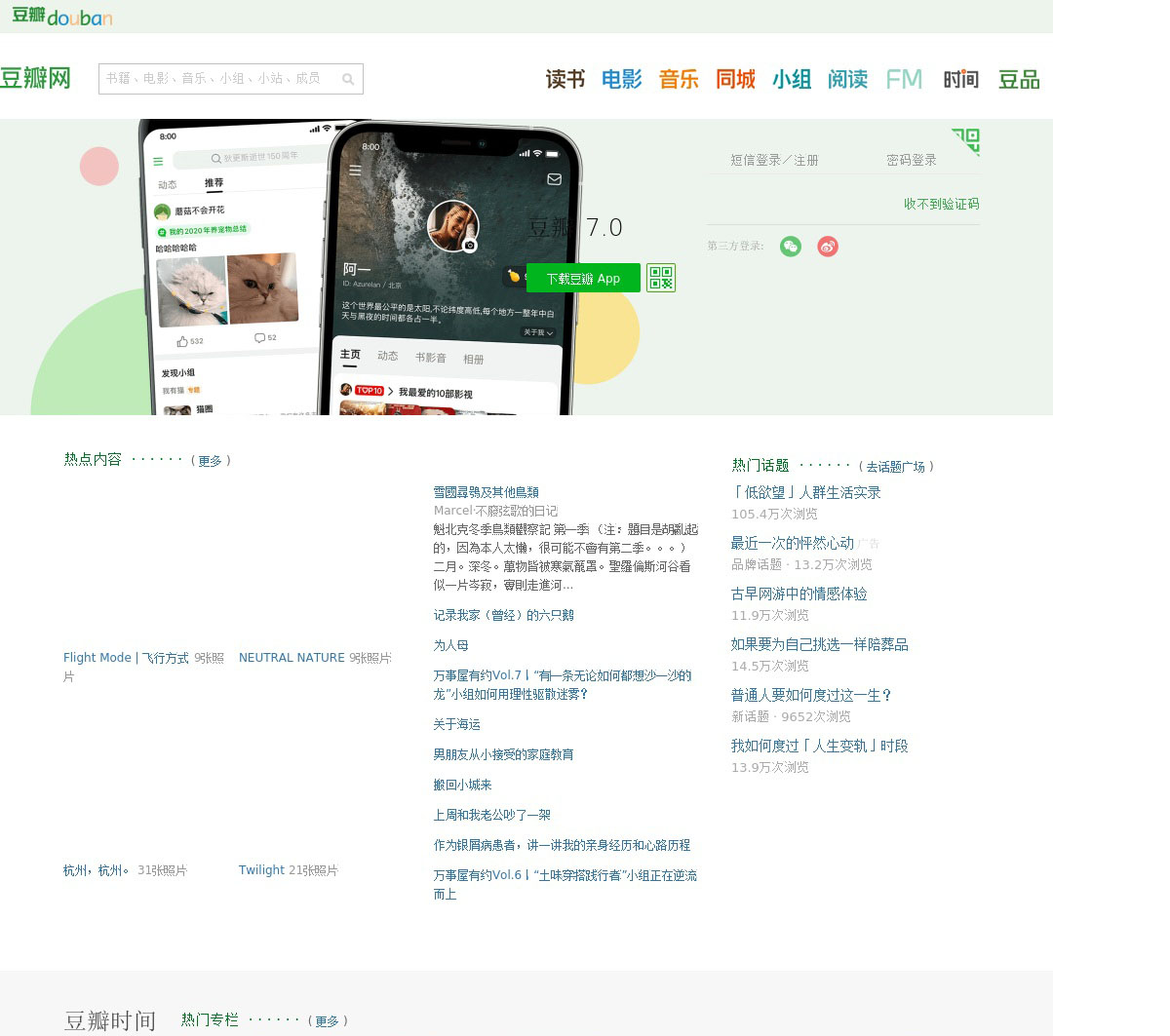This screenshot has width=1170, height=1036.
Task: Log in with WeChat icon
Action: 791,247
